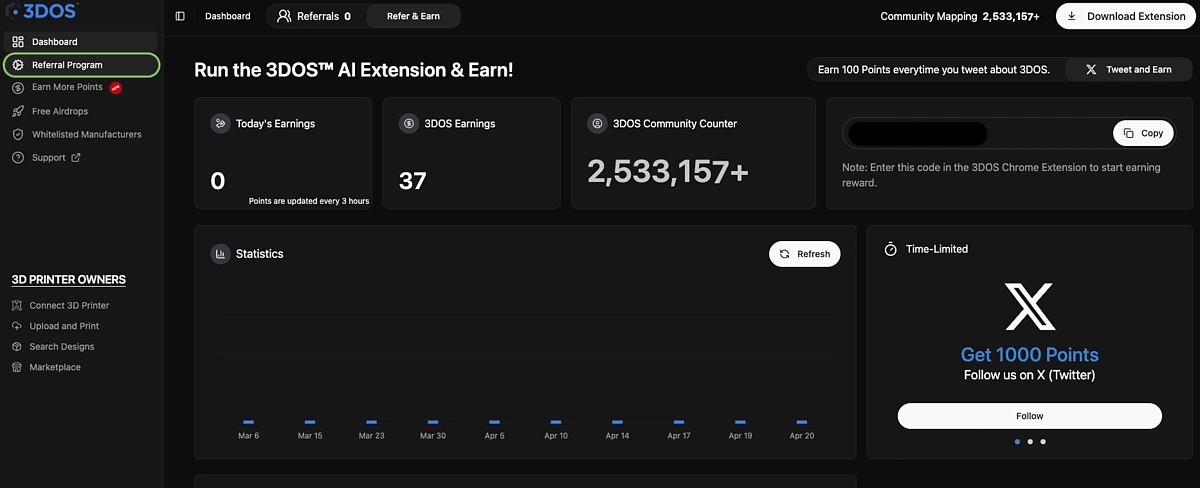Viewport: 1200px width, 488px height.
Task: Click the 3DOS Earnings dollar icon
Action: coord(408,124)
